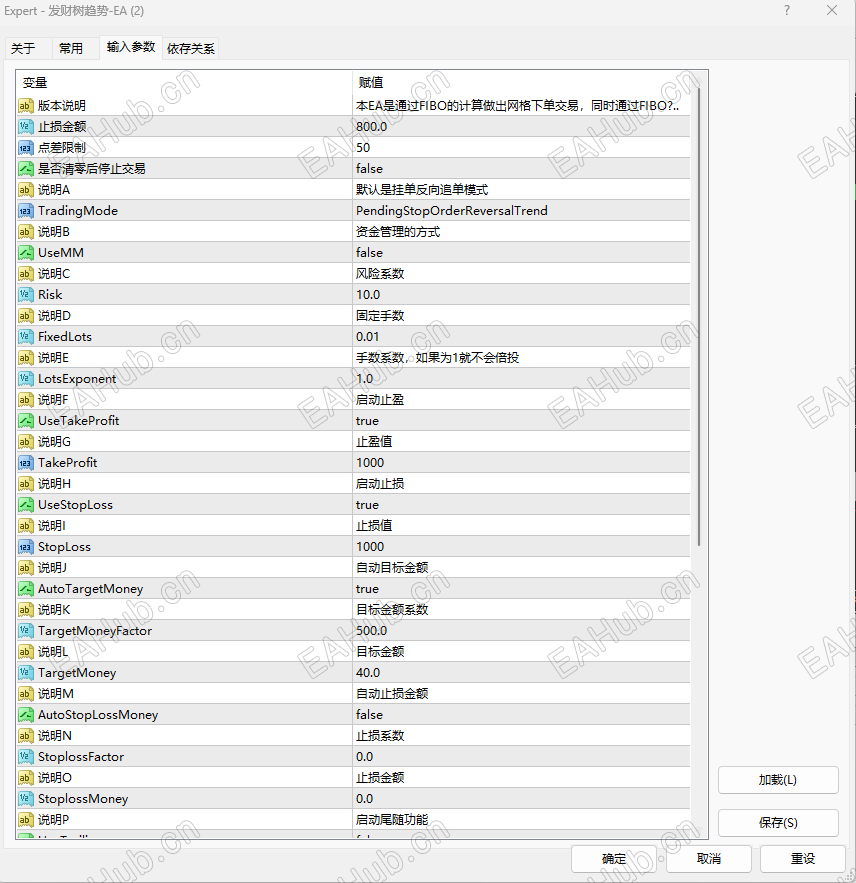Confirm with the 确定 button
Image resolution: width=856 pixels, height=883 pixels.
614,859
